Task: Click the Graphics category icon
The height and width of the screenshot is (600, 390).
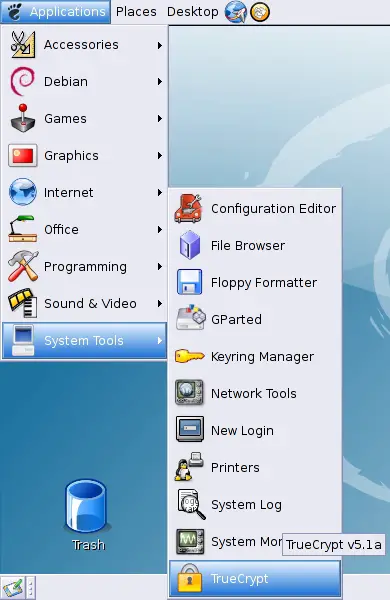Action: 23,155
